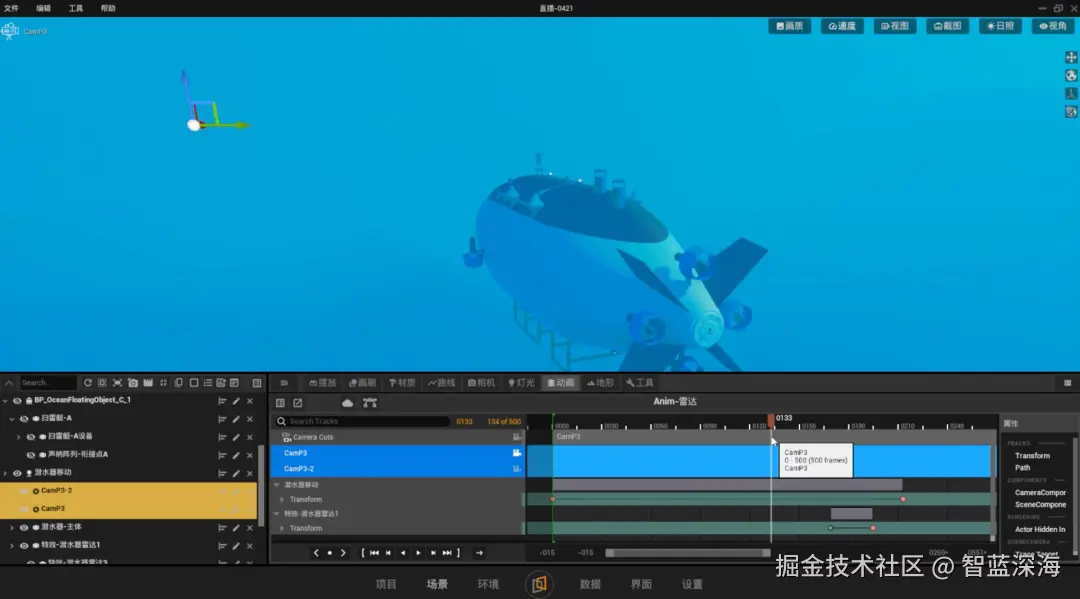Screen dimensions: 1080x599
Task: Toggle visibility eye of 潜水器移动
Action: pyautogui.click(x=17, y=473)
